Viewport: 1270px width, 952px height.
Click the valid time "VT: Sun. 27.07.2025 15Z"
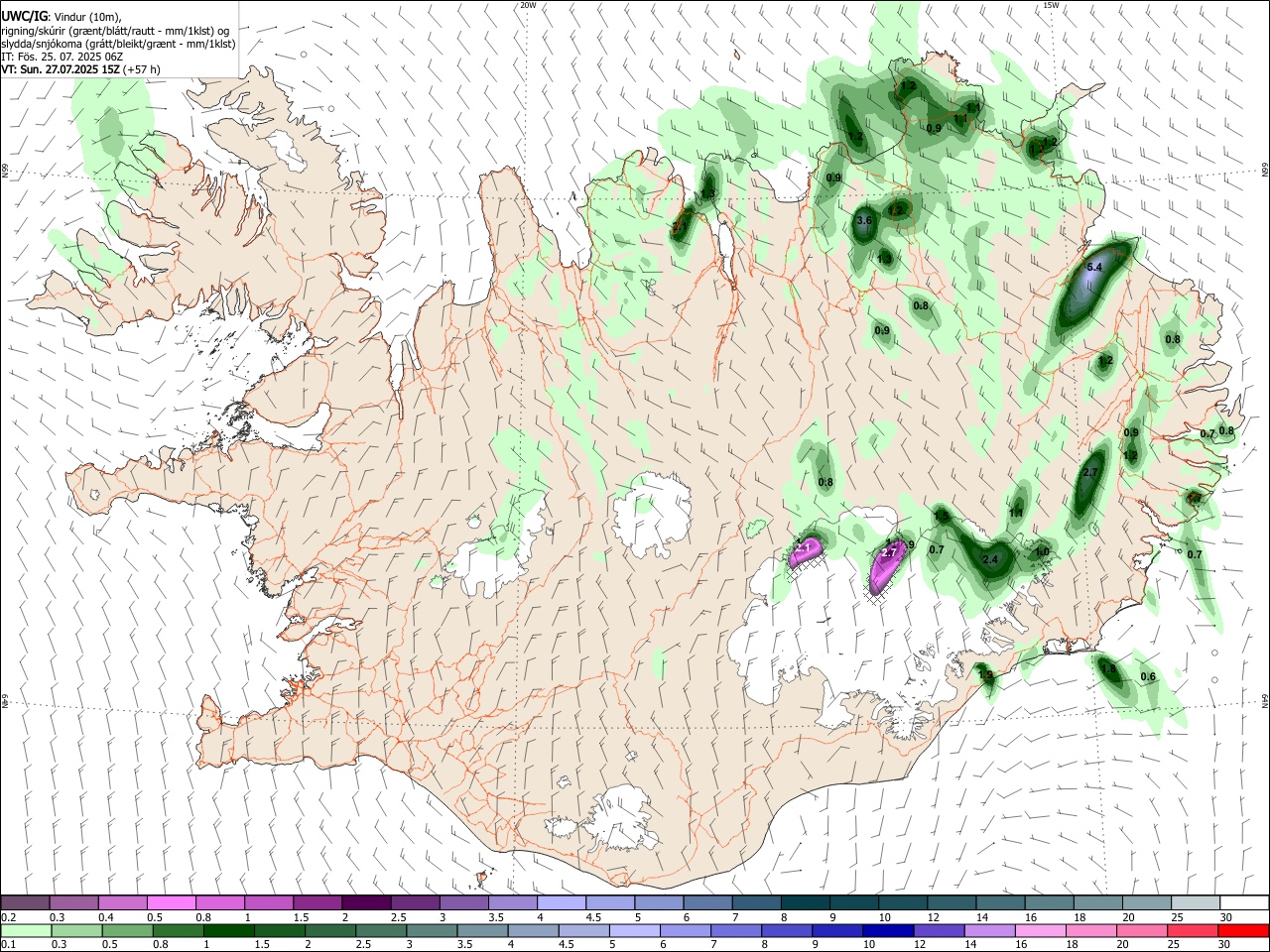click(x=61, y=69)
